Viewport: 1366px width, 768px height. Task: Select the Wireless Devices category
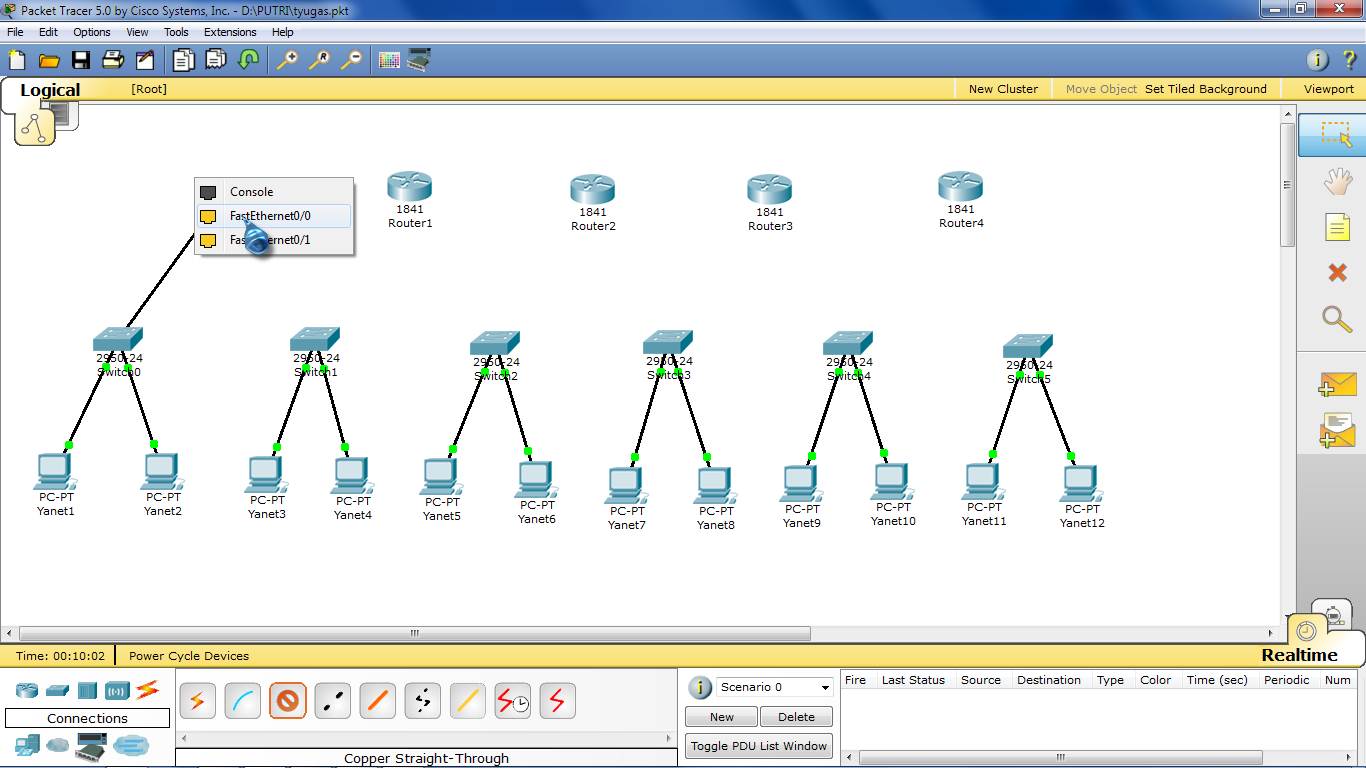117,691
